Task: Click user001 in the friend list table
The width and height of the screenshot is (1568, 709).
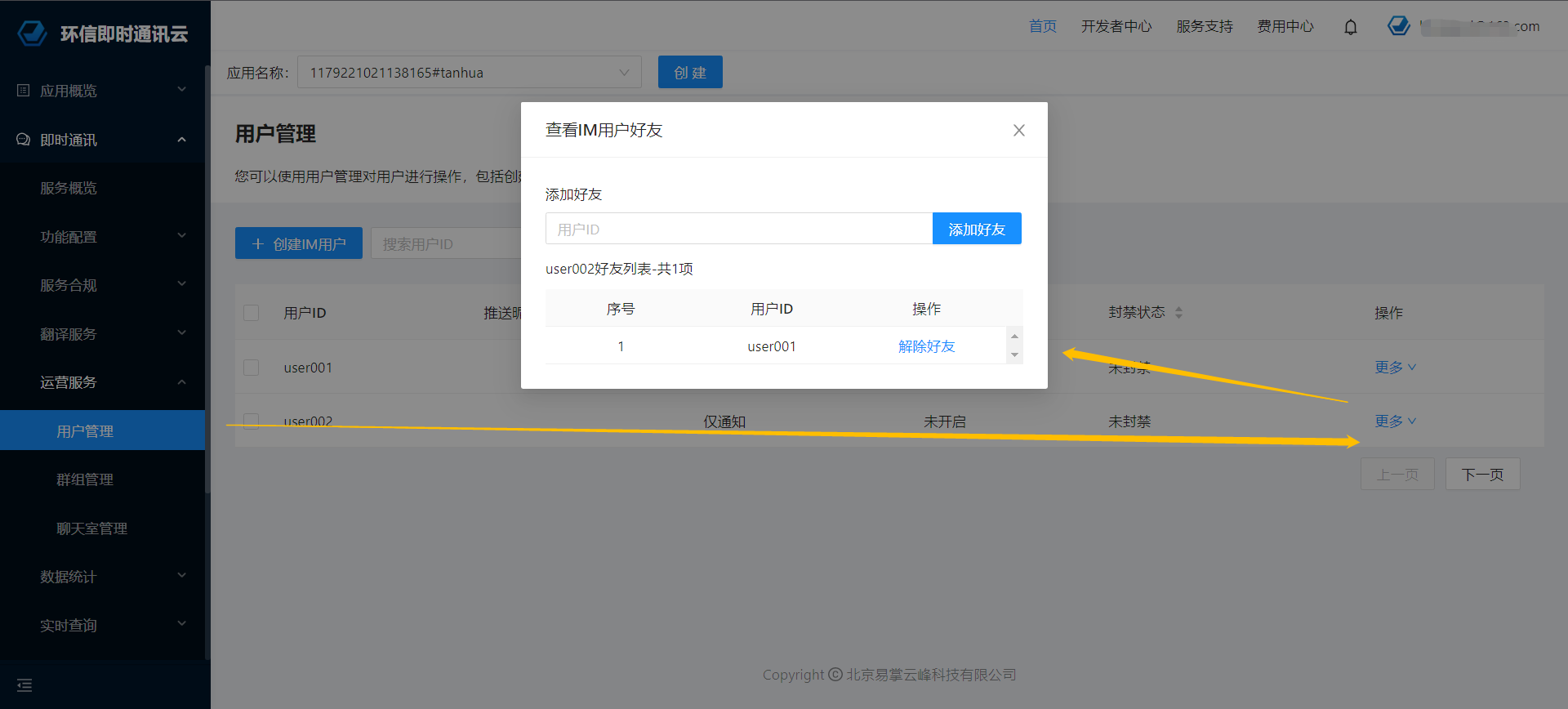Action: tap(772, 346)
